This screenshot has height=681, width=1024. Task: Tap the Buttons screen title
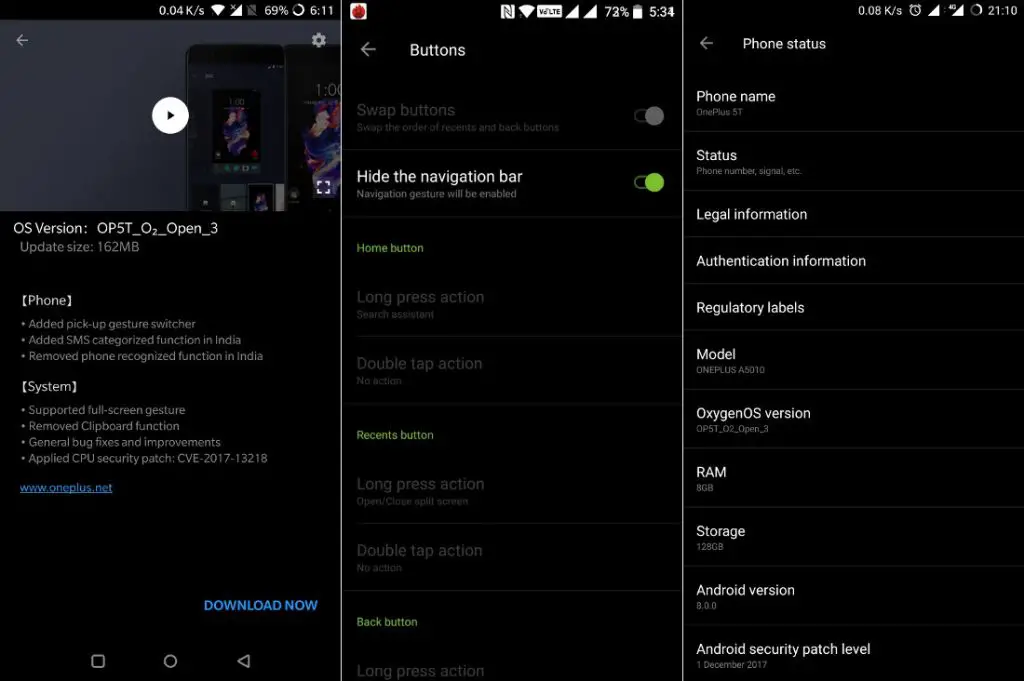tap(438, 50)
